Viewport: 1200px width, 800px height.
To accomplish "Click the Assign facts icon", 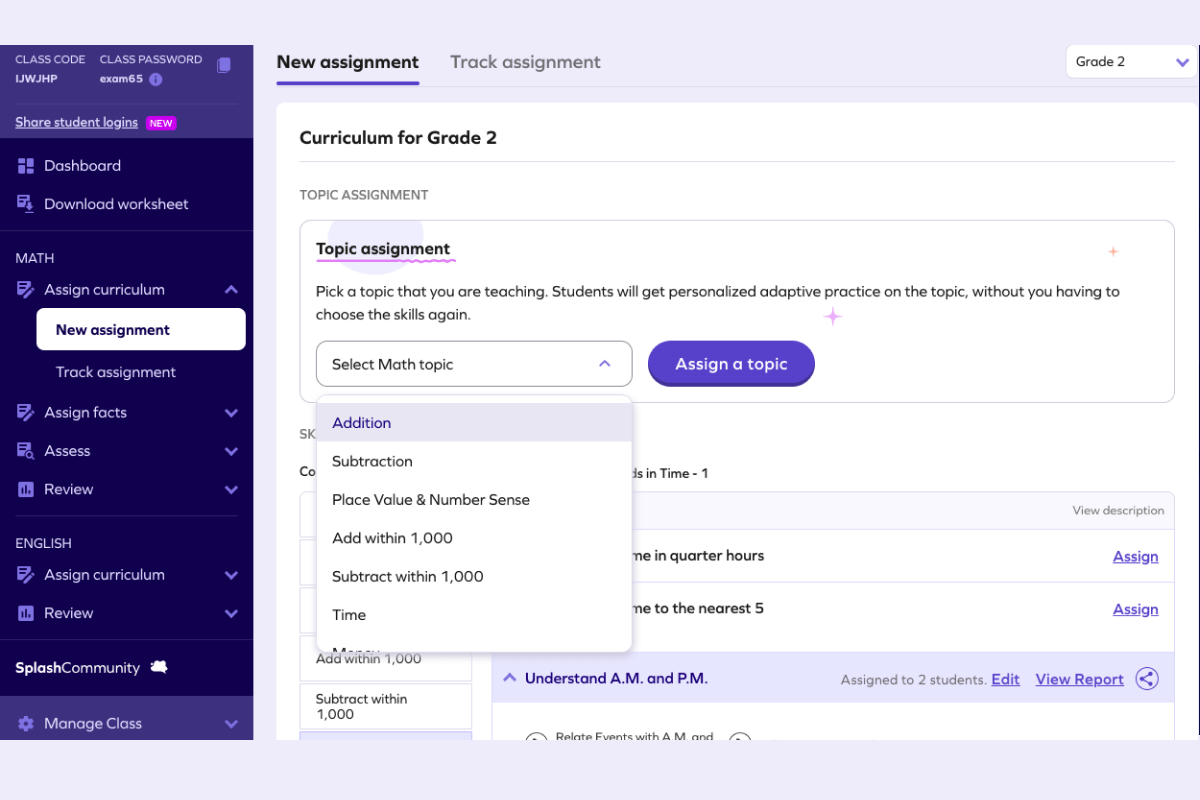I will [26, 413].
